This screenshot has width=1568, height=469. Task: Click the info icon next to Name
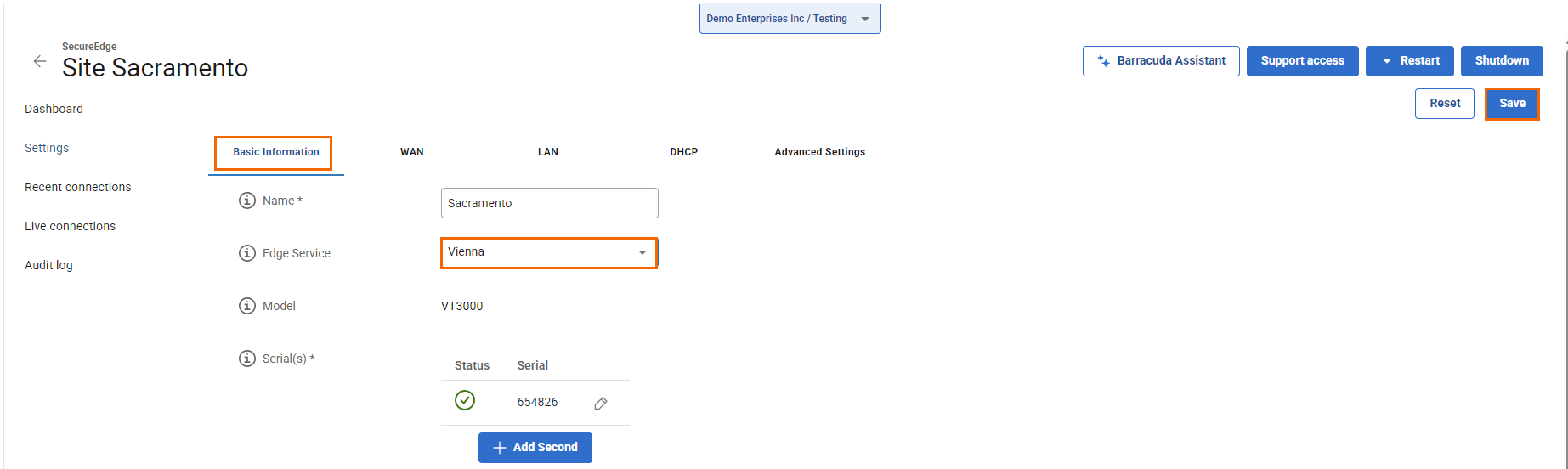247,201
